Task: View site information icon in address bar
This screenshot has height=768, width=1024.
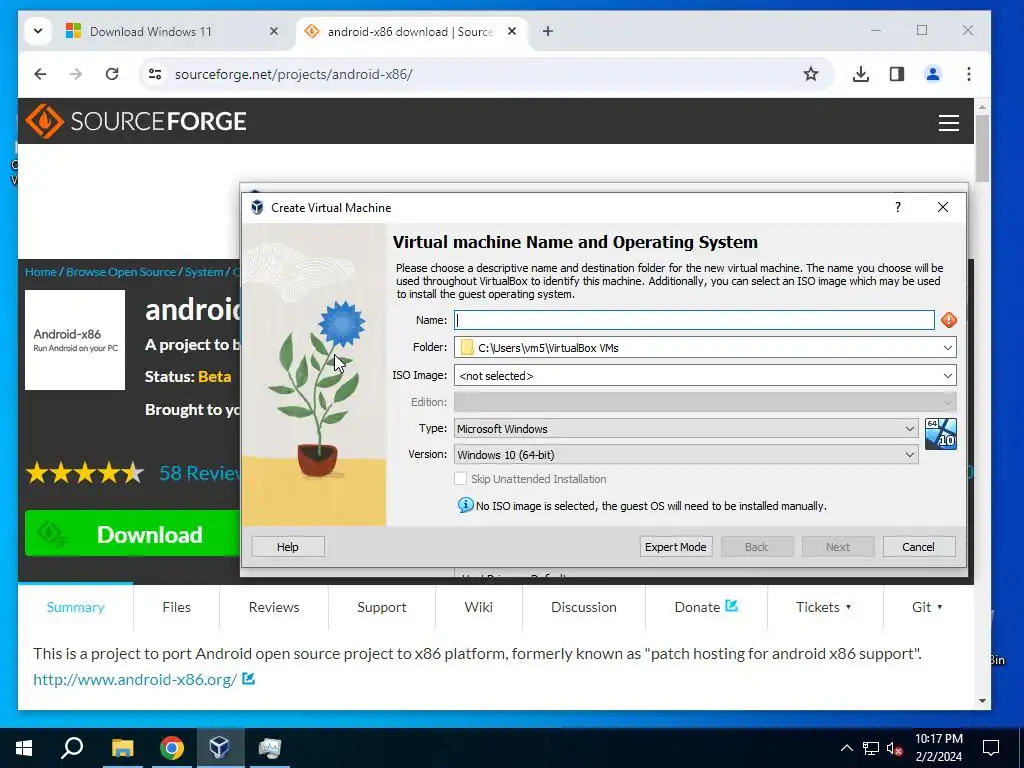Action: pyautogui.click(x=155, y=74)
